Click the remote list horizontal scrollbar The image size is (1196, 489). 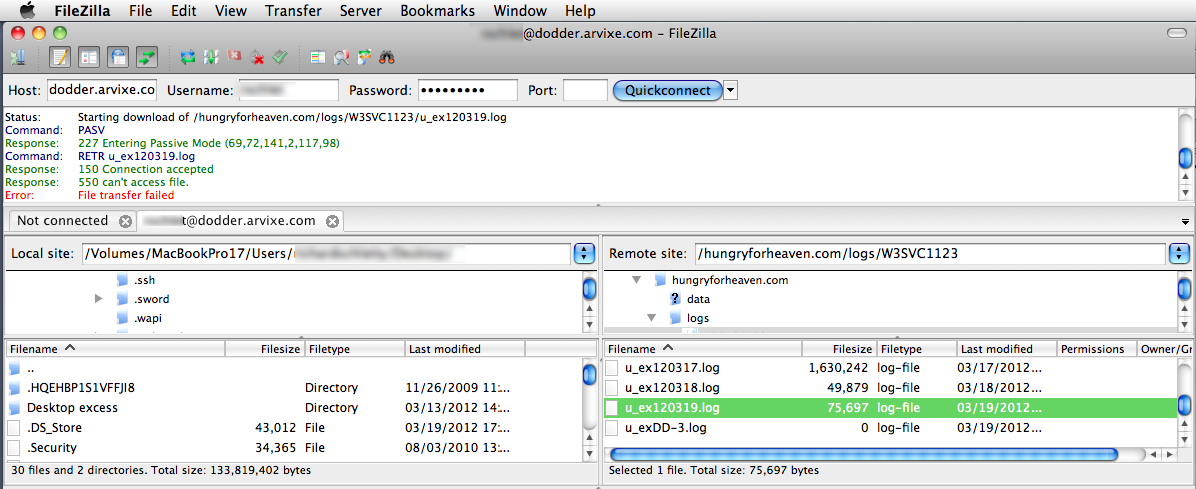coord(863,454)
